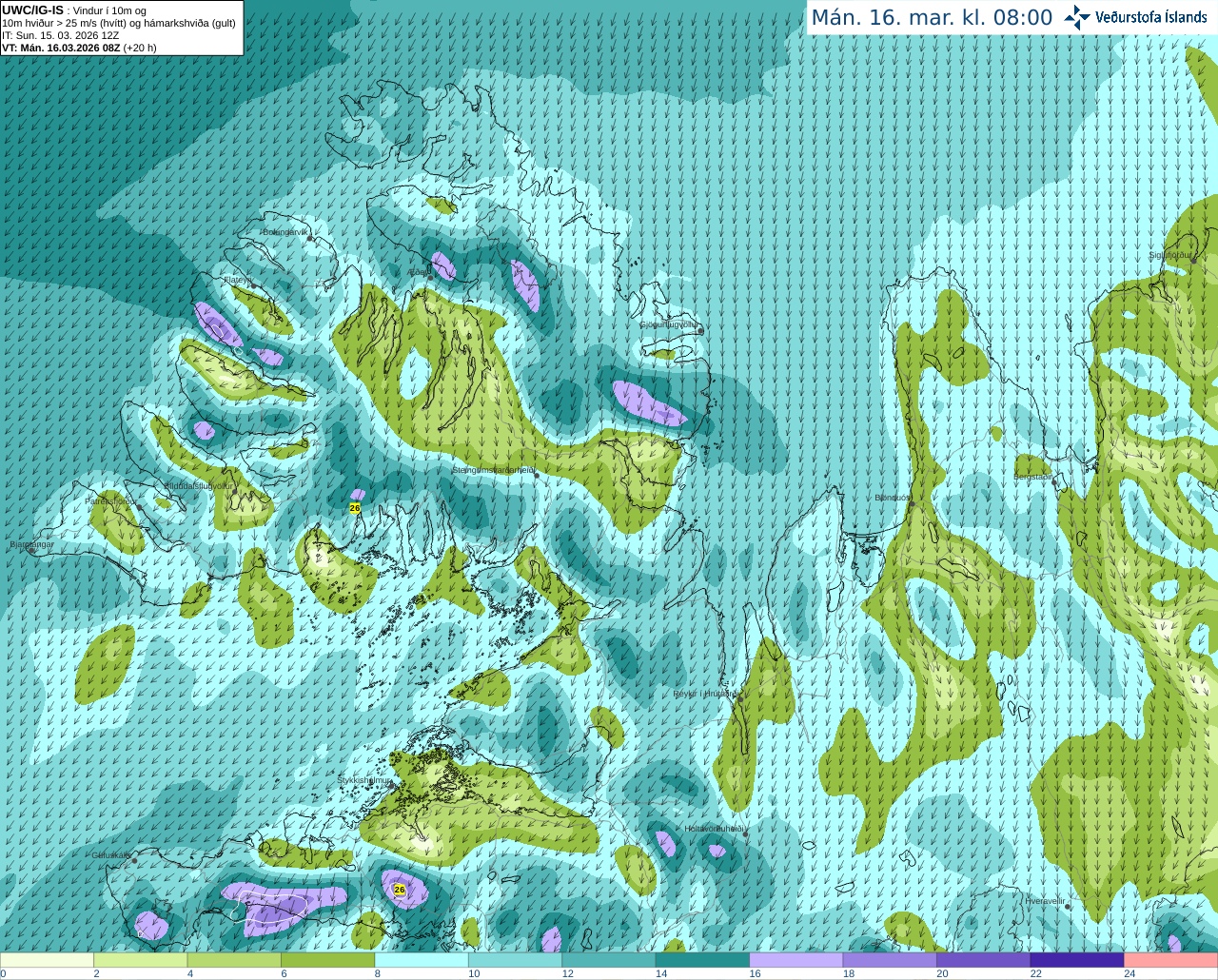Screen dimensions: 1218x980
Task: Select the 22–24 m/s dark indigo legend swatch
Action: pos(1077,960)
